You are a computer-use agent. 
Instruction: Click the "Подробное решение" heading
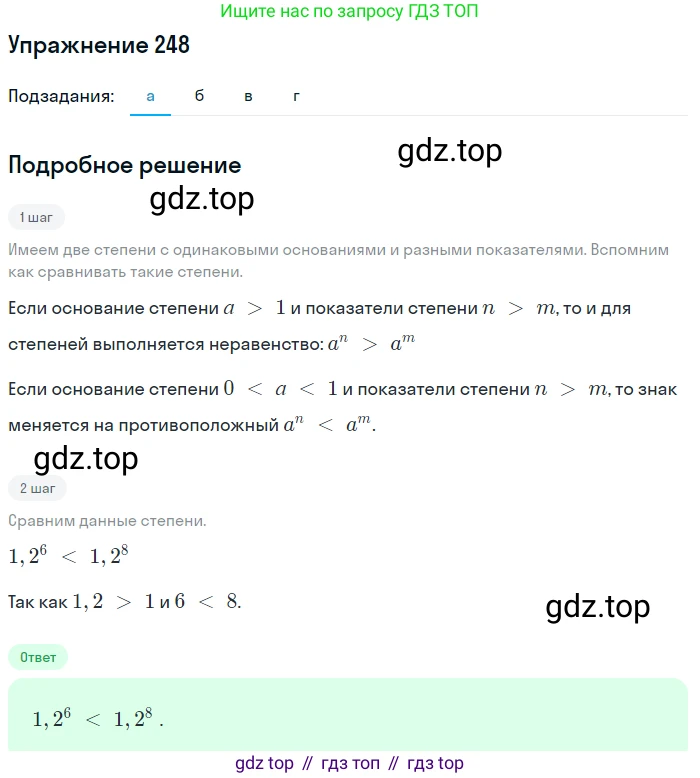(124, 165)
